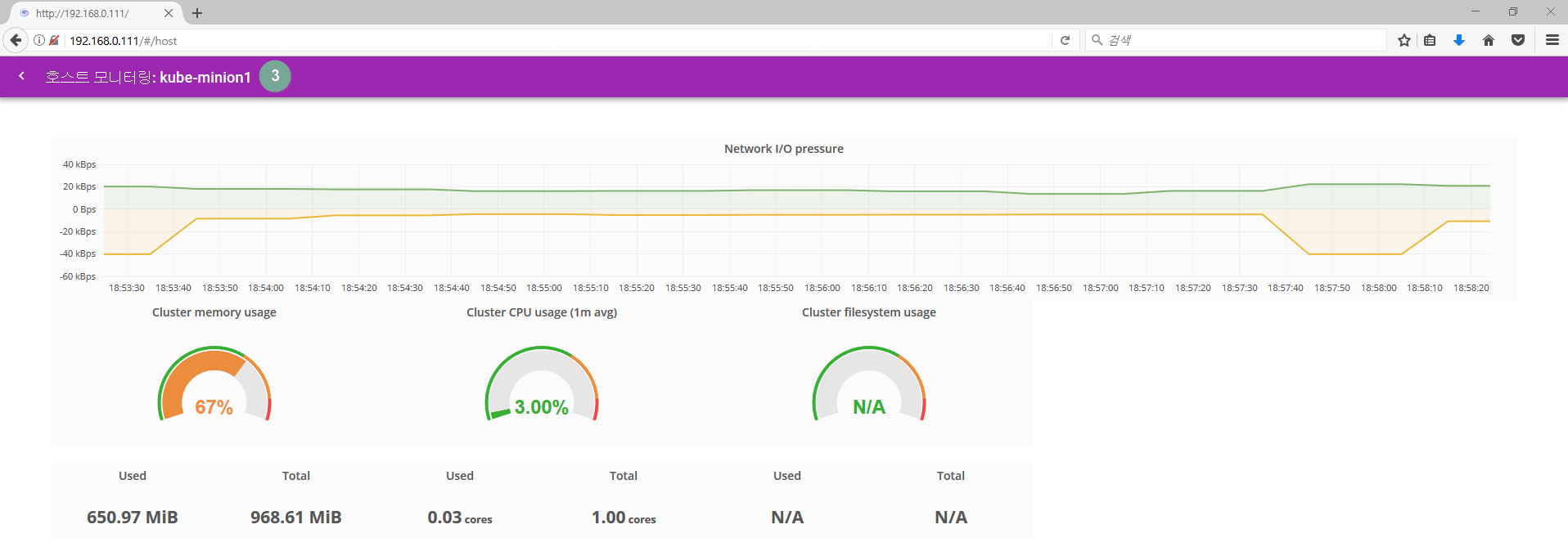Click the Cluster CPU usage (1m avg) heading
Screen dimensions: 1568x556
pos(542,312)
